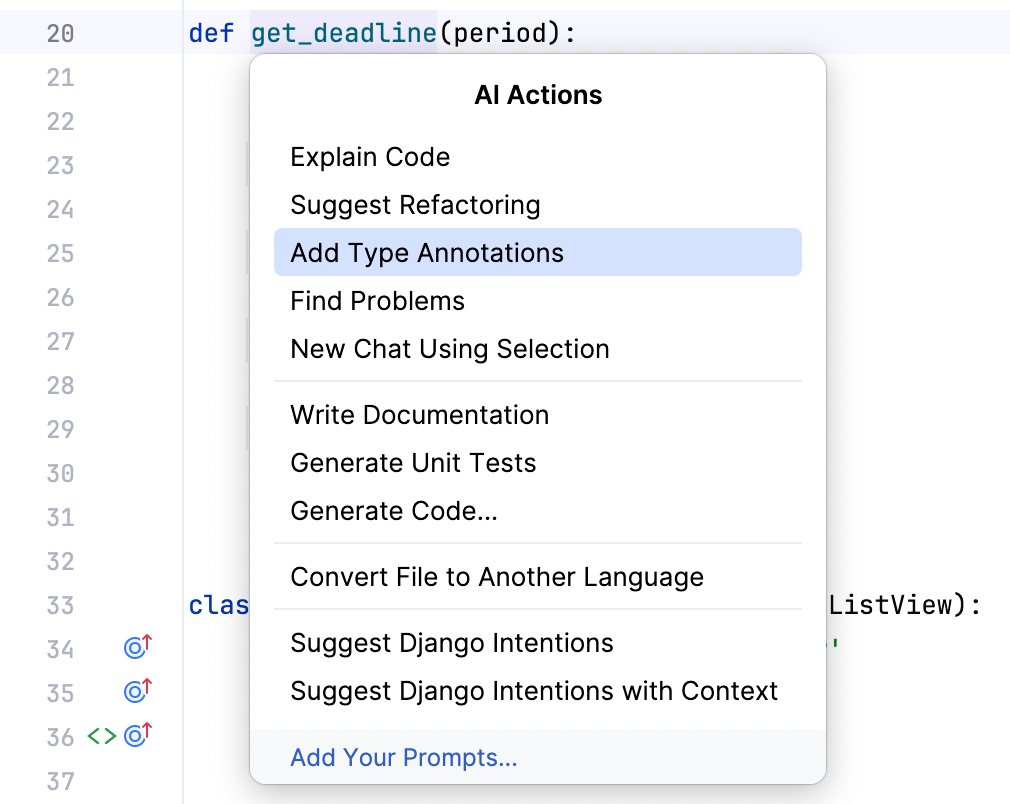This screenshot has height=804, width=1010.
Task: Click the overriding method gutter icon on line 34
Action: tap(135, 646)
